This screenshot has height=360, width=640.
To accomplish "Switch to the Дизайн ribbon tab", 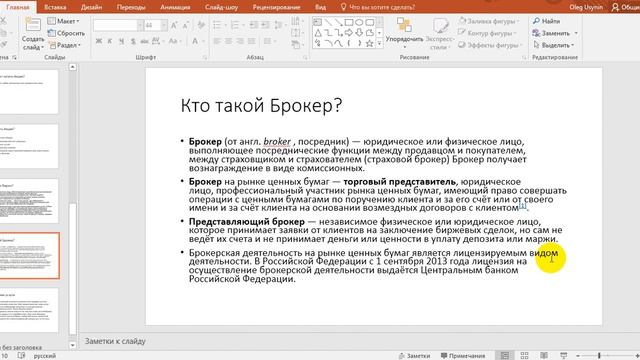I will point(91,7).
